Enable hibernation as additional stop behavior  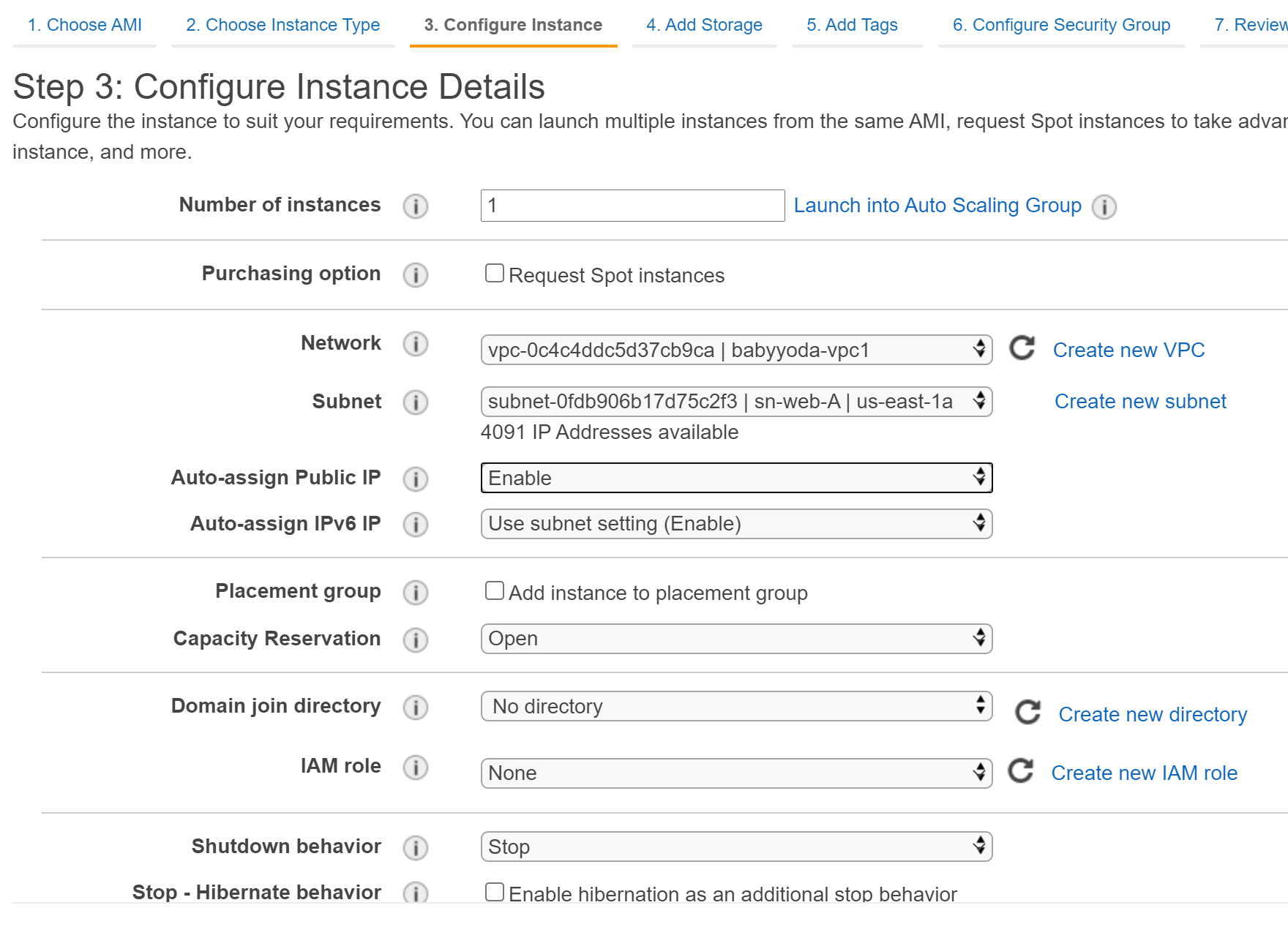click(x=495, y=892)
